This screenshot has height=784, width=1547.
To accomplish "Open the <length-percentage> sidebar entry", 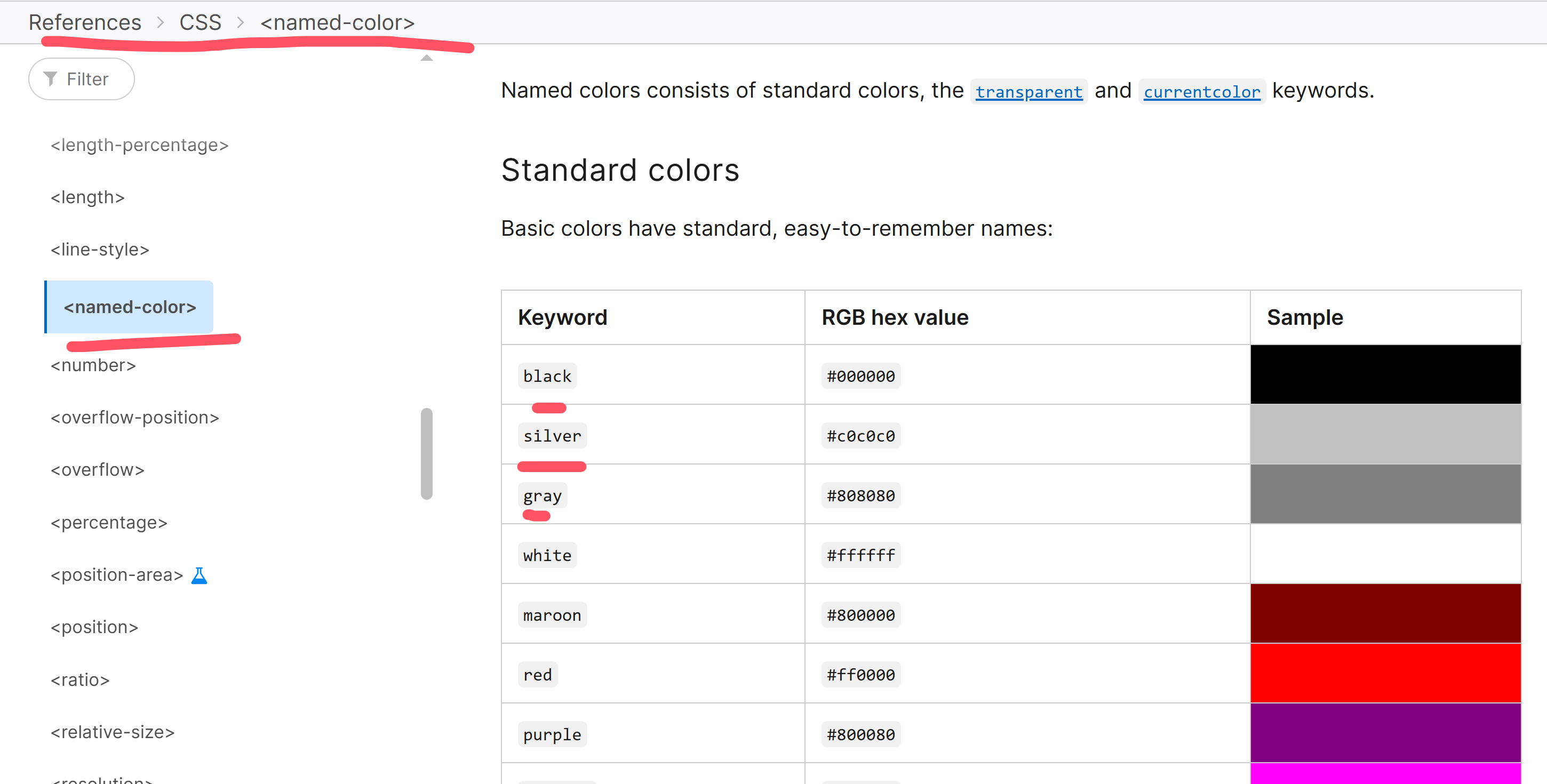I will click(x=139, y=145).
